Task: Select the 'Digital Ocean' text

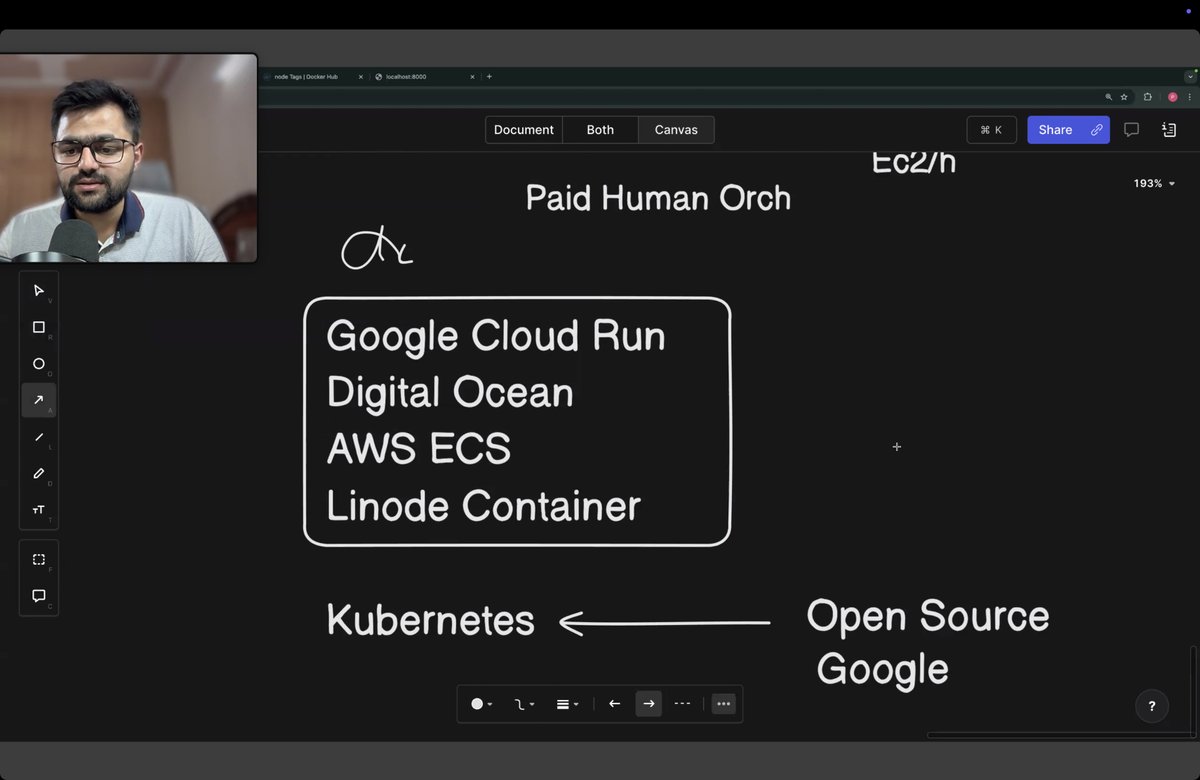Action: [450, 393]
